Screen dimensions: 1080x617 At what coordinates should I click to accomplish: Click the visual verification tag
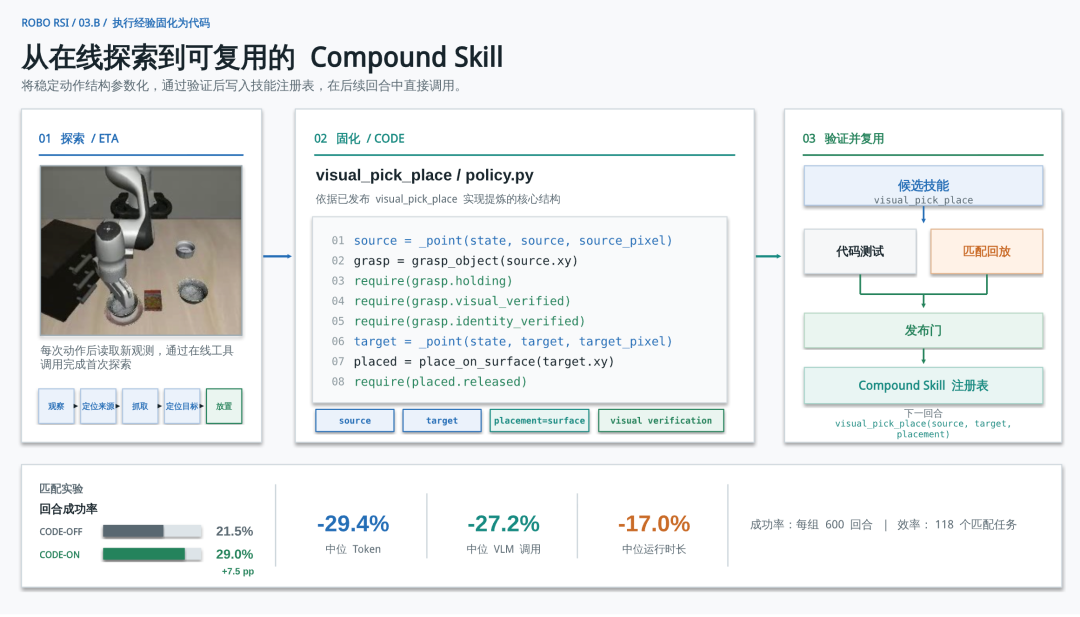click(661, 421)
